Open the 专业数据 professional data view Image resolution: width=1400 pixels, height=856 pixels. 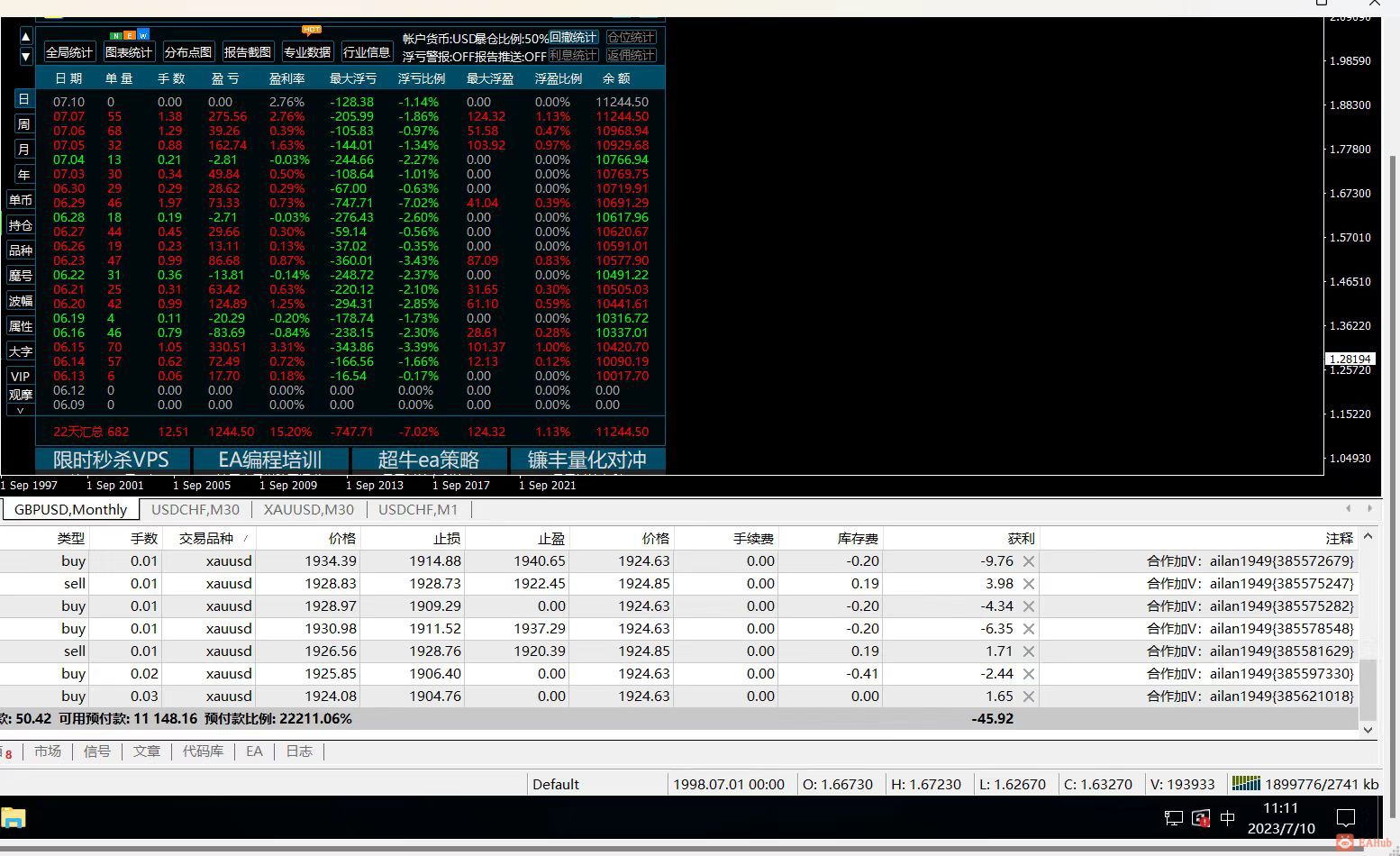307,52
